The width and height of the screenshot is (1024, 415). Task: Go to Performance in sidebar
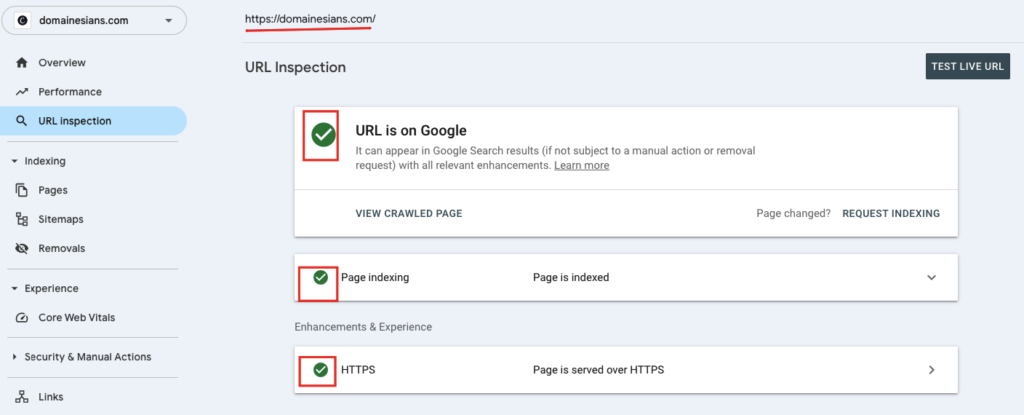click(x=70, y=92)
